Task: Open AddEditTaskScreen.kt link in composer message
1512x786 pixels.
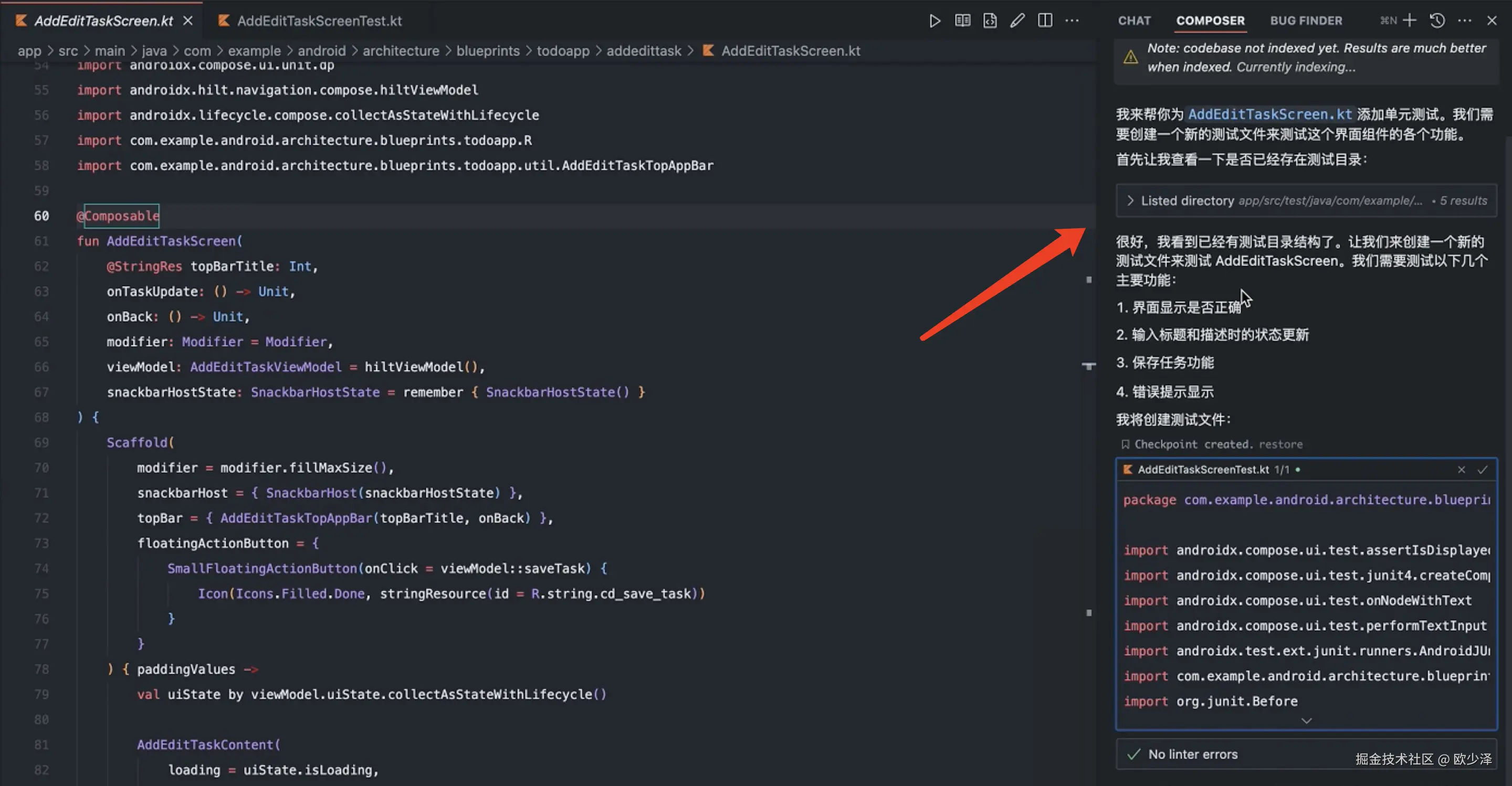Action: pos(1269,114)
